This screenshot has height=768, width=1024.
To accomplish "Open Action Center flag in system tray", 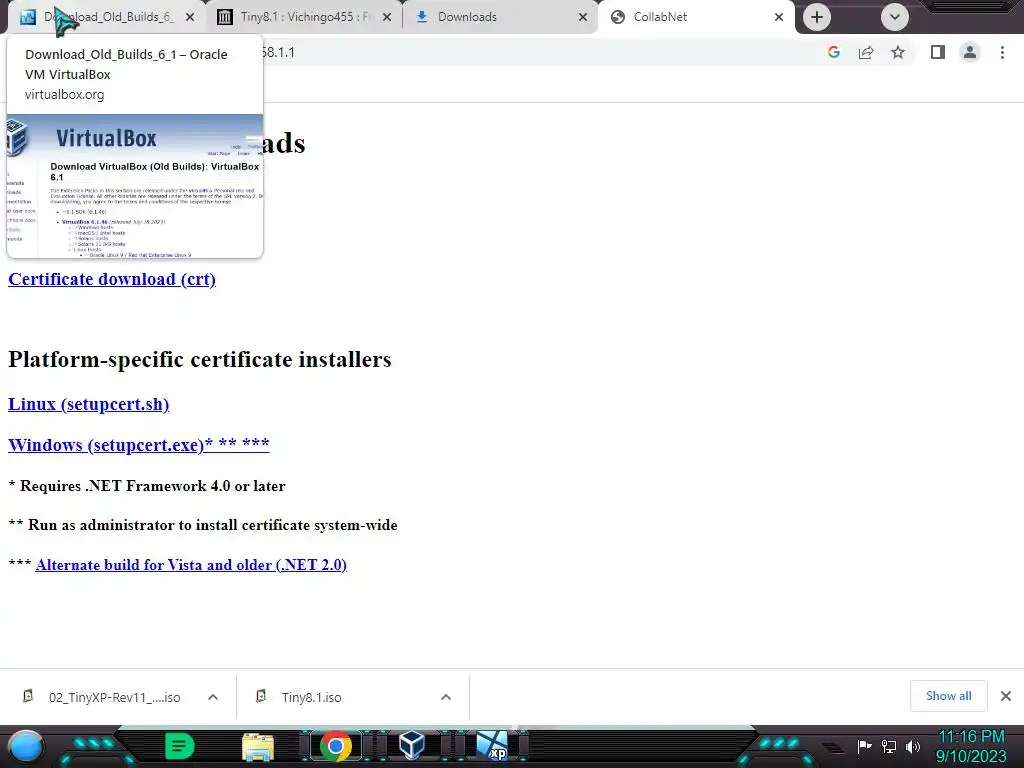I will (864, 746).
